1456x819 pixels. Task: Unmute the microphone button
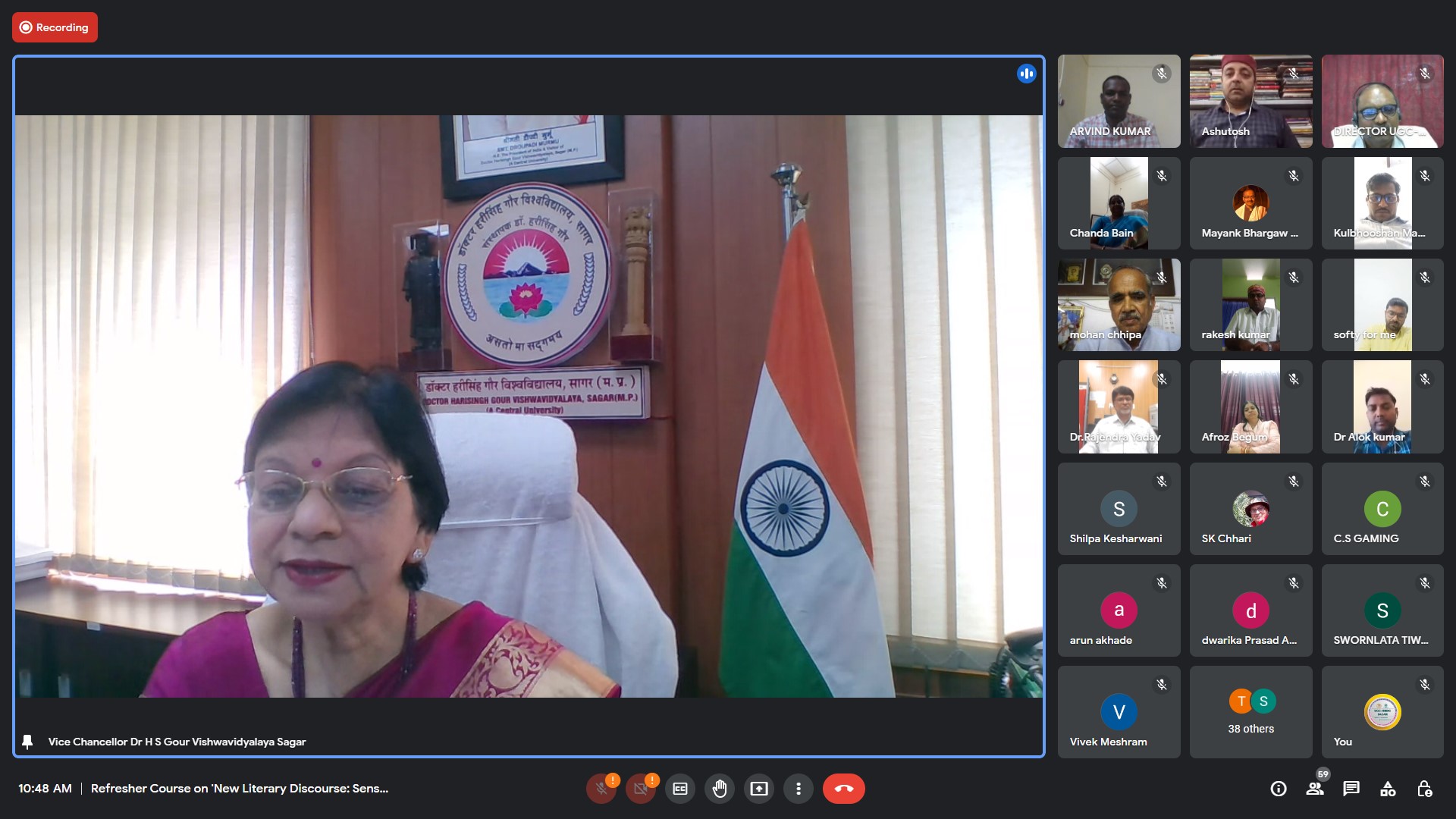tap(601, 789)
